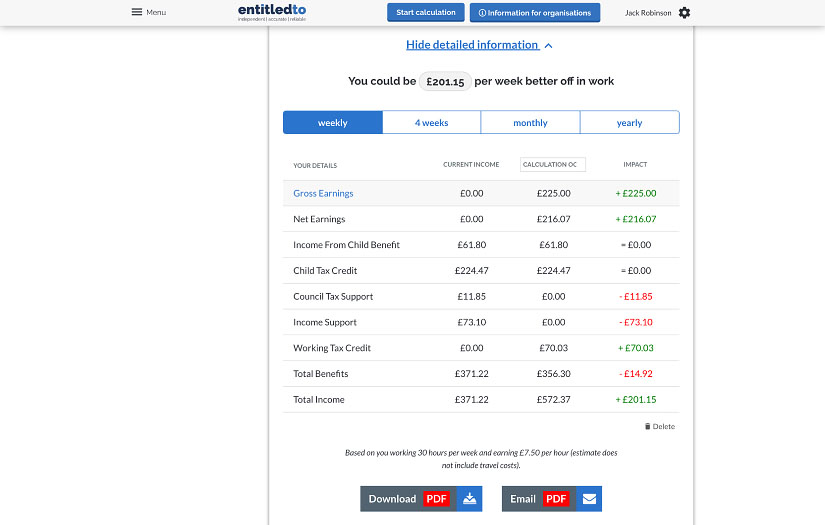Click the trash Delete icon
The image size is (825, 525).
click(x=648, y=427)
